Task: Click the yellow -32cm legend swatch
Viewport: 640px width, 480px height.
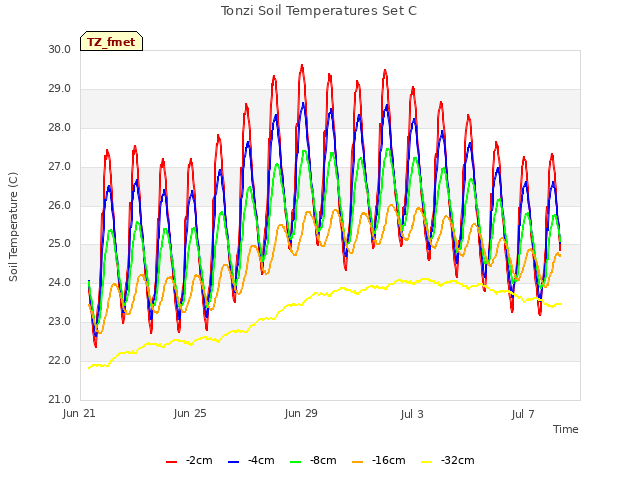Action: point(427,462)
